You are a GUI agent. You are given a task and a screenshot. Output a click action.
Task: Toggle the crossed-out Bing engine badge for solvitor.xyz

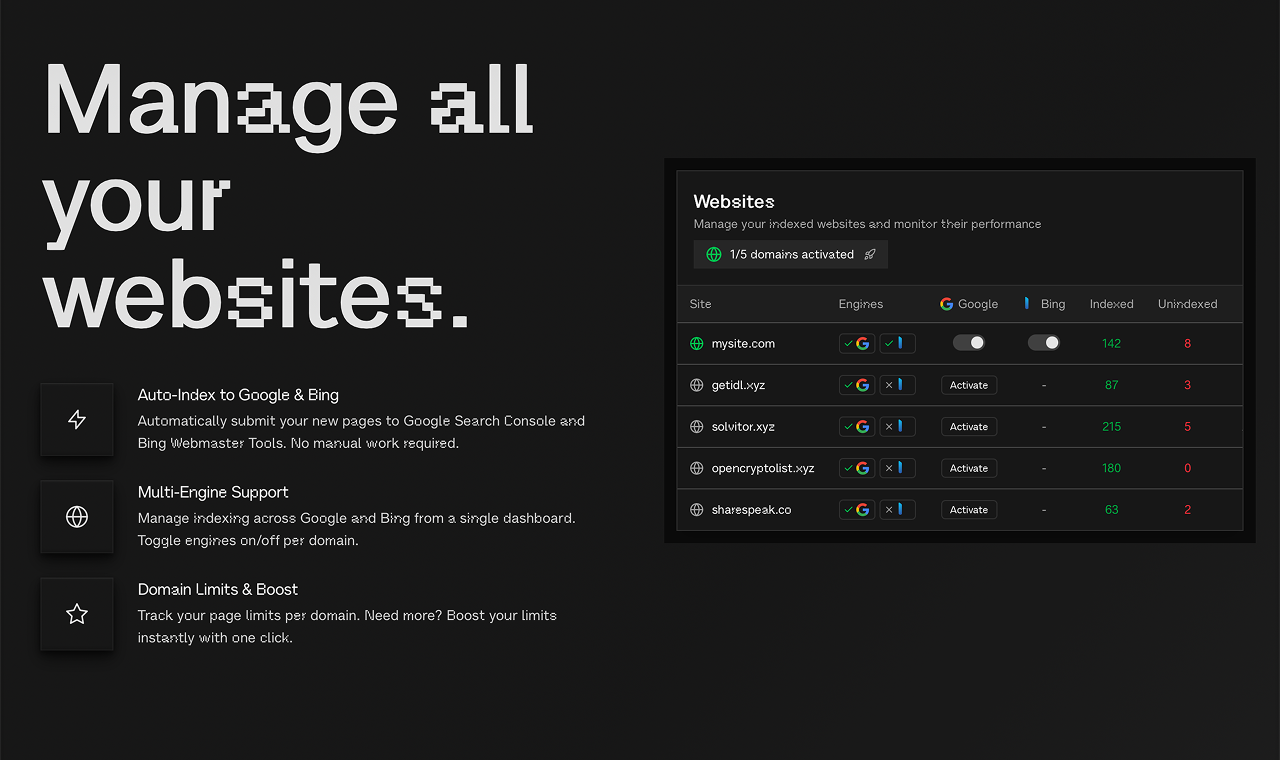pyautogui.click(x=897, y=426)
